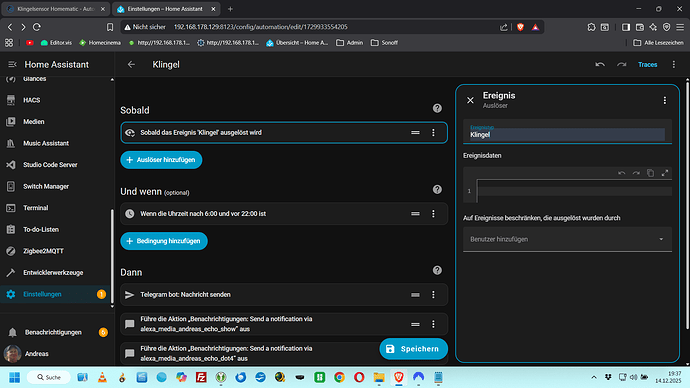This screenshot has width=690, height=388.
Task: Open To-do-Listen in the sidebar
Action: click(x=57, y=230)
